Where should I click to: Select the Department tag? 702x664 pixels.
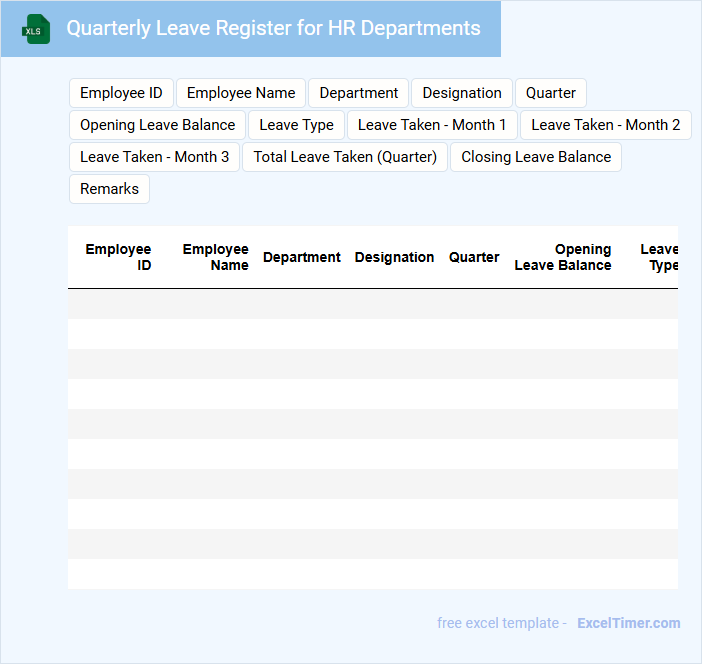359,93
